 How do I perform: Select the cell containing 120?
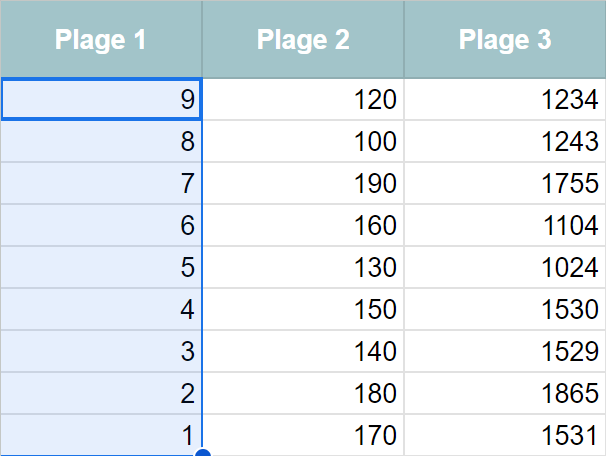(303, 99)
